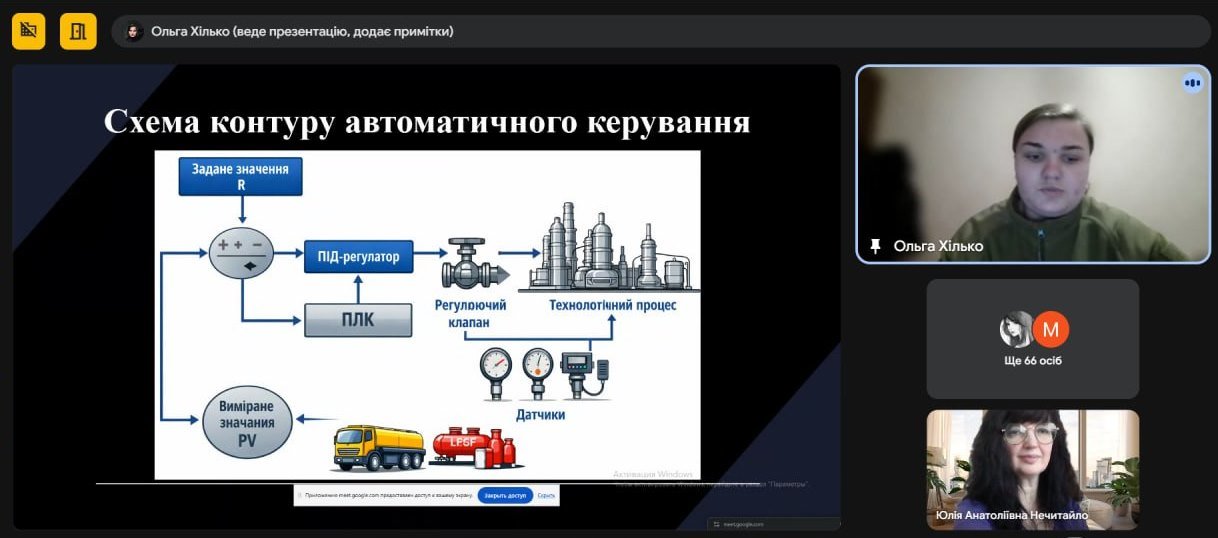Click the 'Скрыть' link in sharing notification
Image resolution: width=1218 pixels, height=538 pixels.
tap(546, 495)
